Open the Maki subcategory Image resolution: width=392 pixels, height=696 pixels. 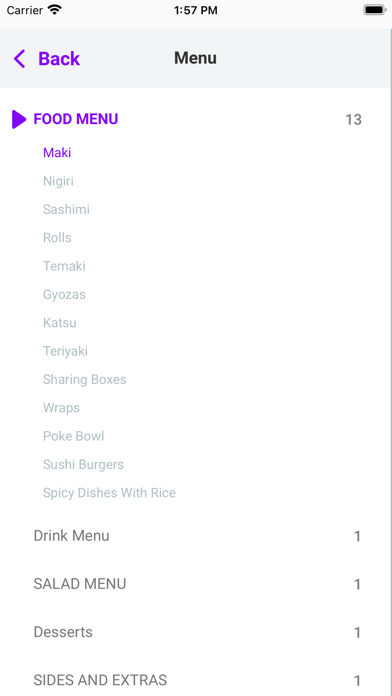point(57,153)
